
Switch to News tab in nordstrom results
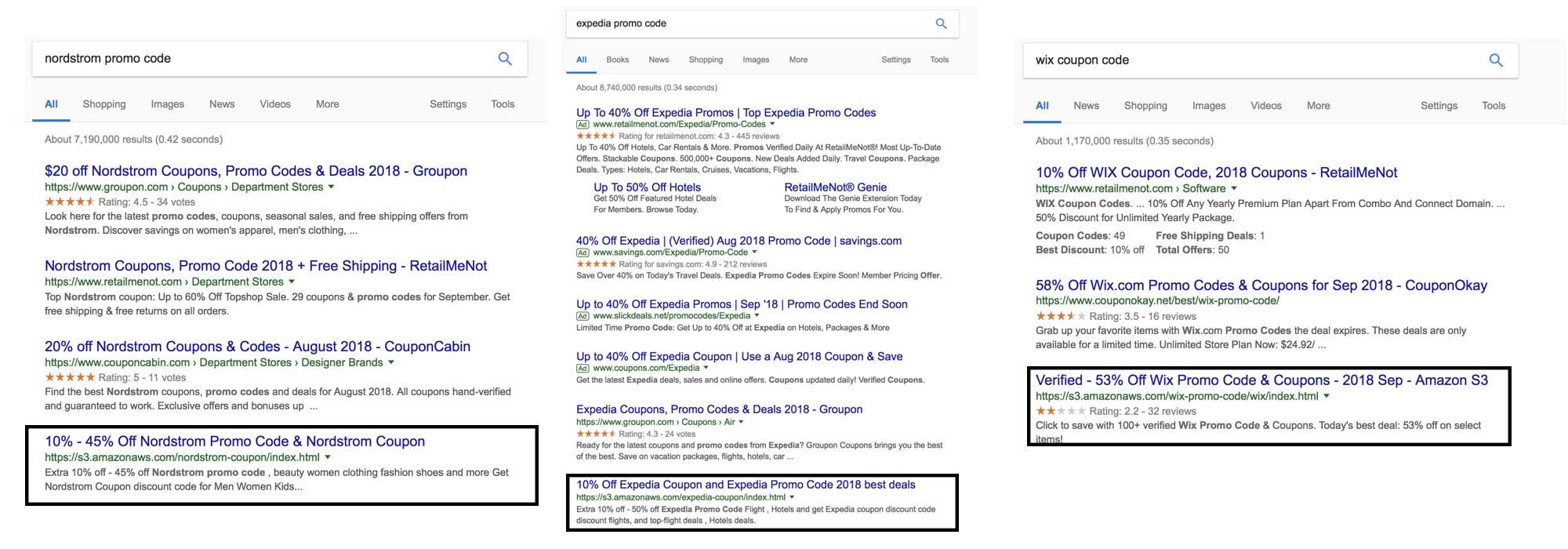pos(222,104)
